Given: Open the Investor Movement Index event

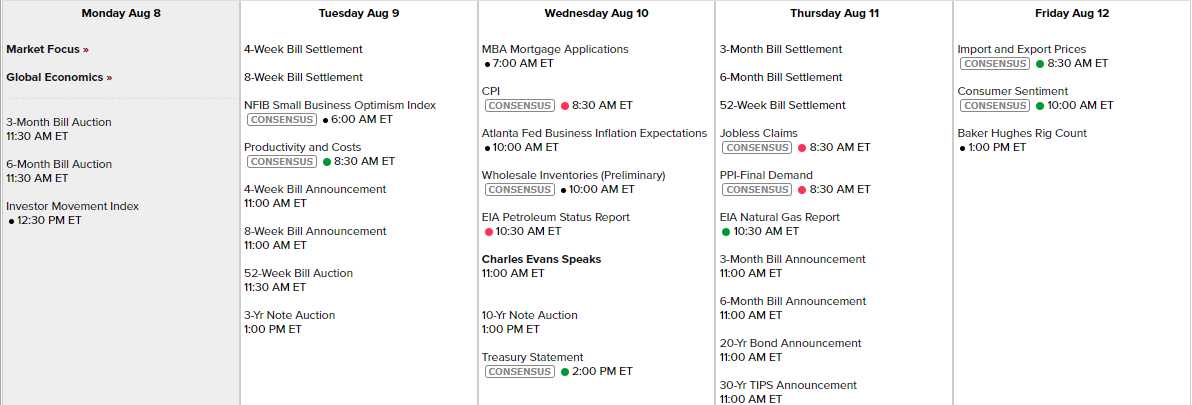Looking at the screenshot, I should (x=72, y=206).
